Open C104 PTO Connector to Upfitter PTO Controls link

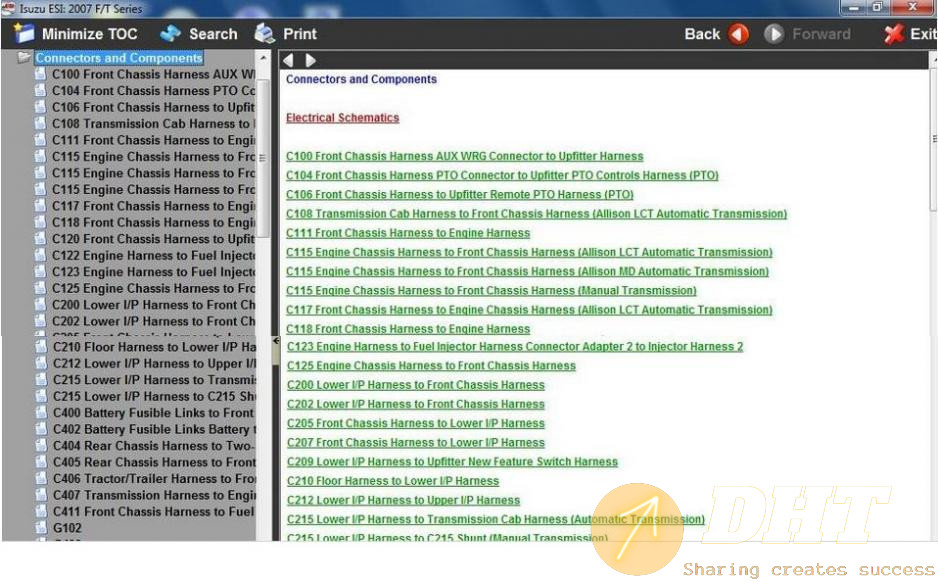coord(502,175)
